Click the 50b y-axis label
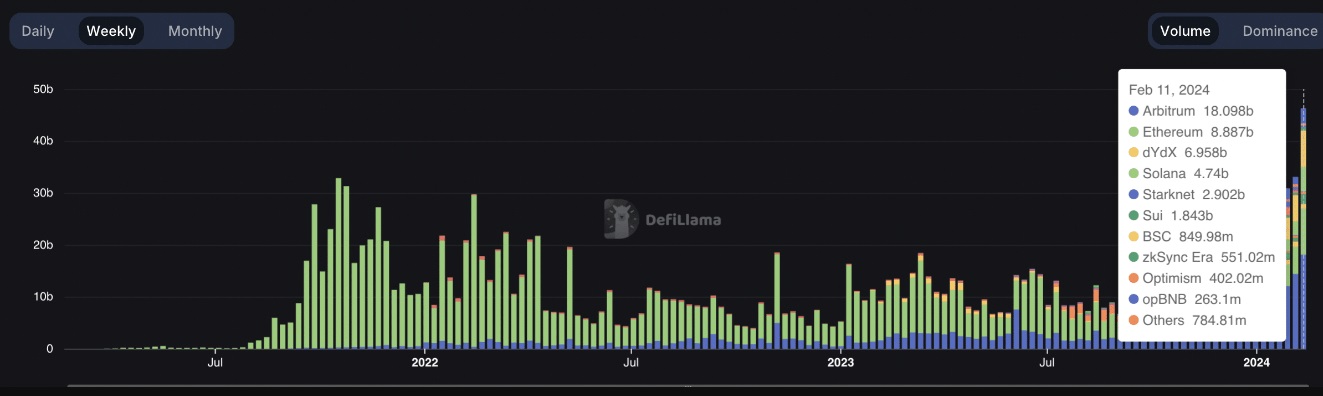1323x396 pixels. (x=43, y=89)
